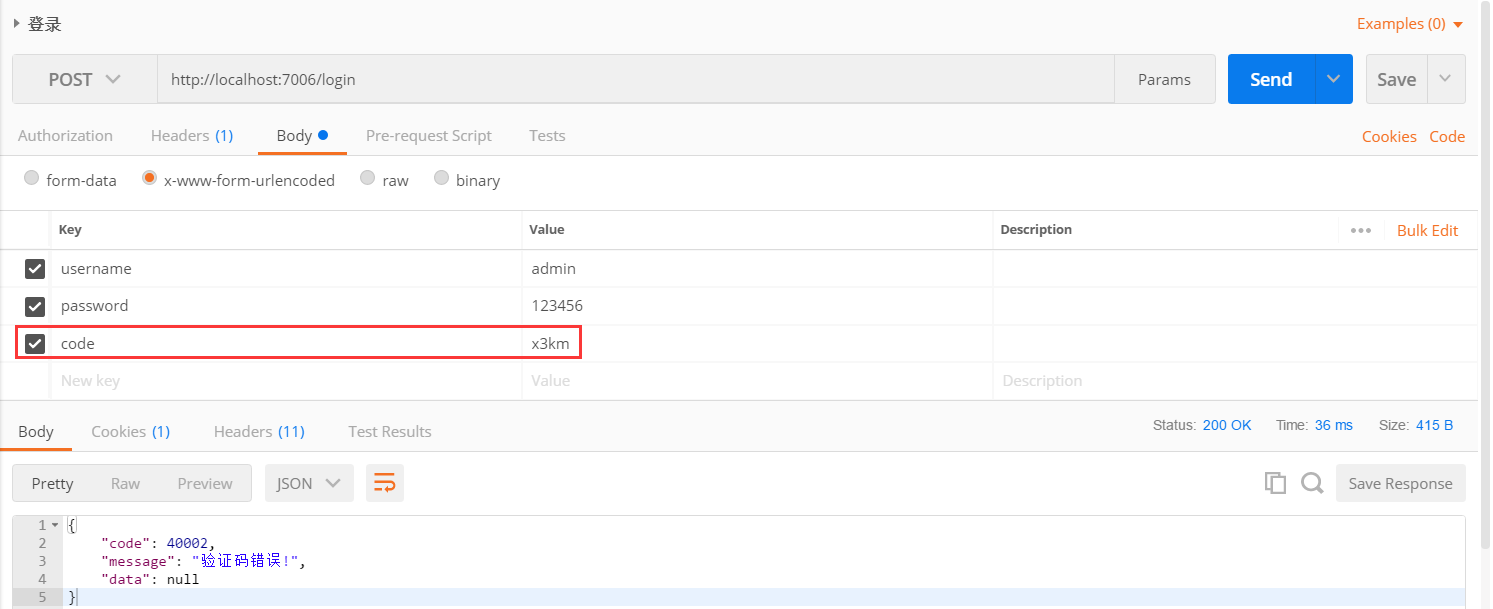This screenshot has height=609, width=1493.
Task: Uncheck the password parameter checkbox
Action: point(35,306)
